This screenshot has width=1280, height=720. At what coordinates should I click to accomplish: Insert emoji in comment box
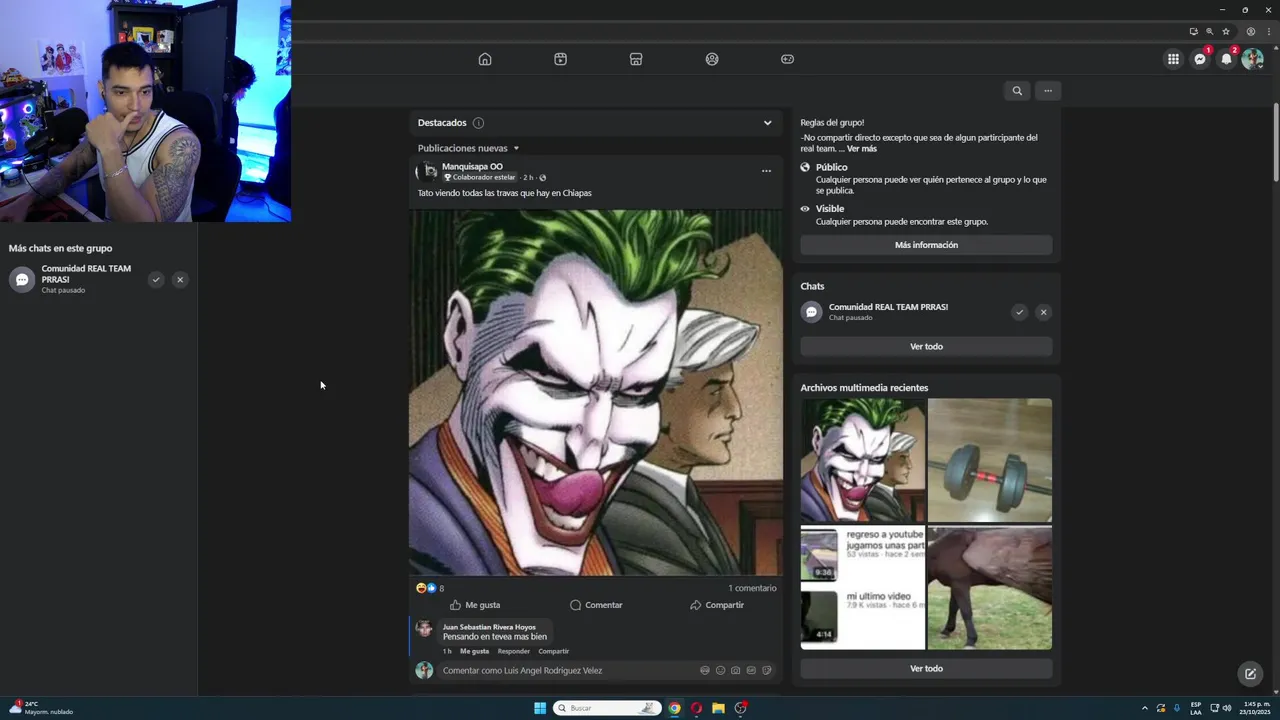720,670
